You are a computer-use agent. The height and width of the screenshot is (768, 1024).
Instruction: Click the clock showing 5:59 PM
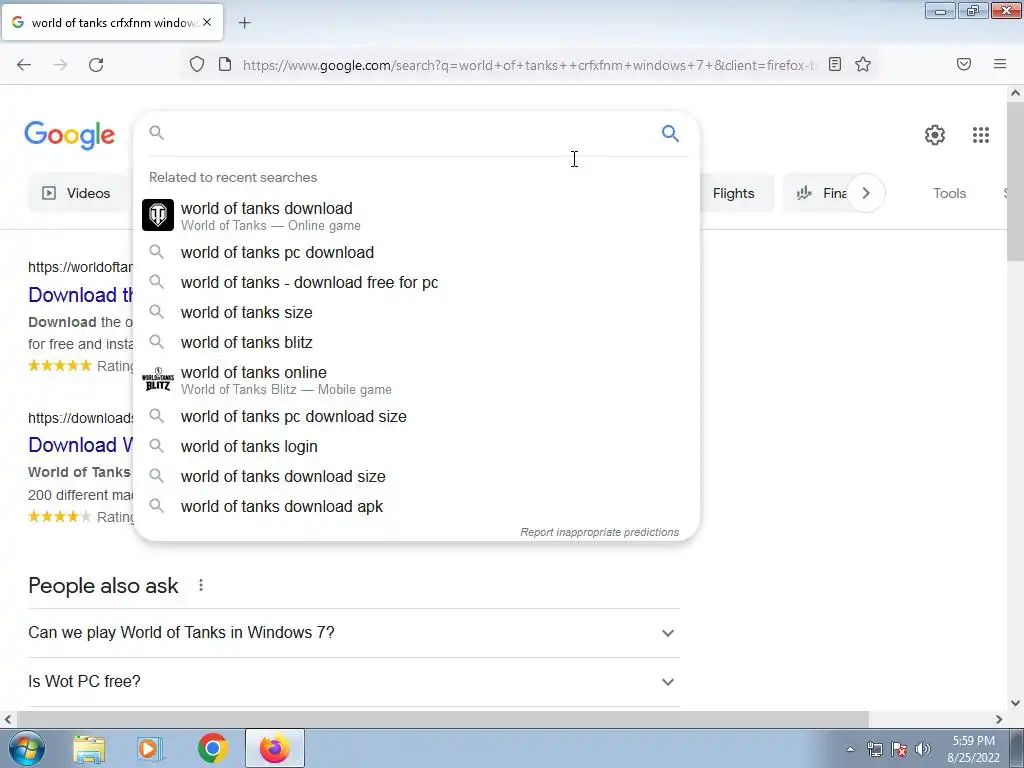click(x=973, y=749)
